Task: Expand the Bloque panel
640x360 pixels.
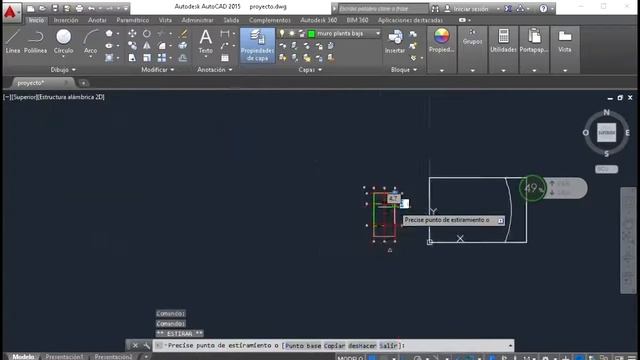Action: (404, 70)
